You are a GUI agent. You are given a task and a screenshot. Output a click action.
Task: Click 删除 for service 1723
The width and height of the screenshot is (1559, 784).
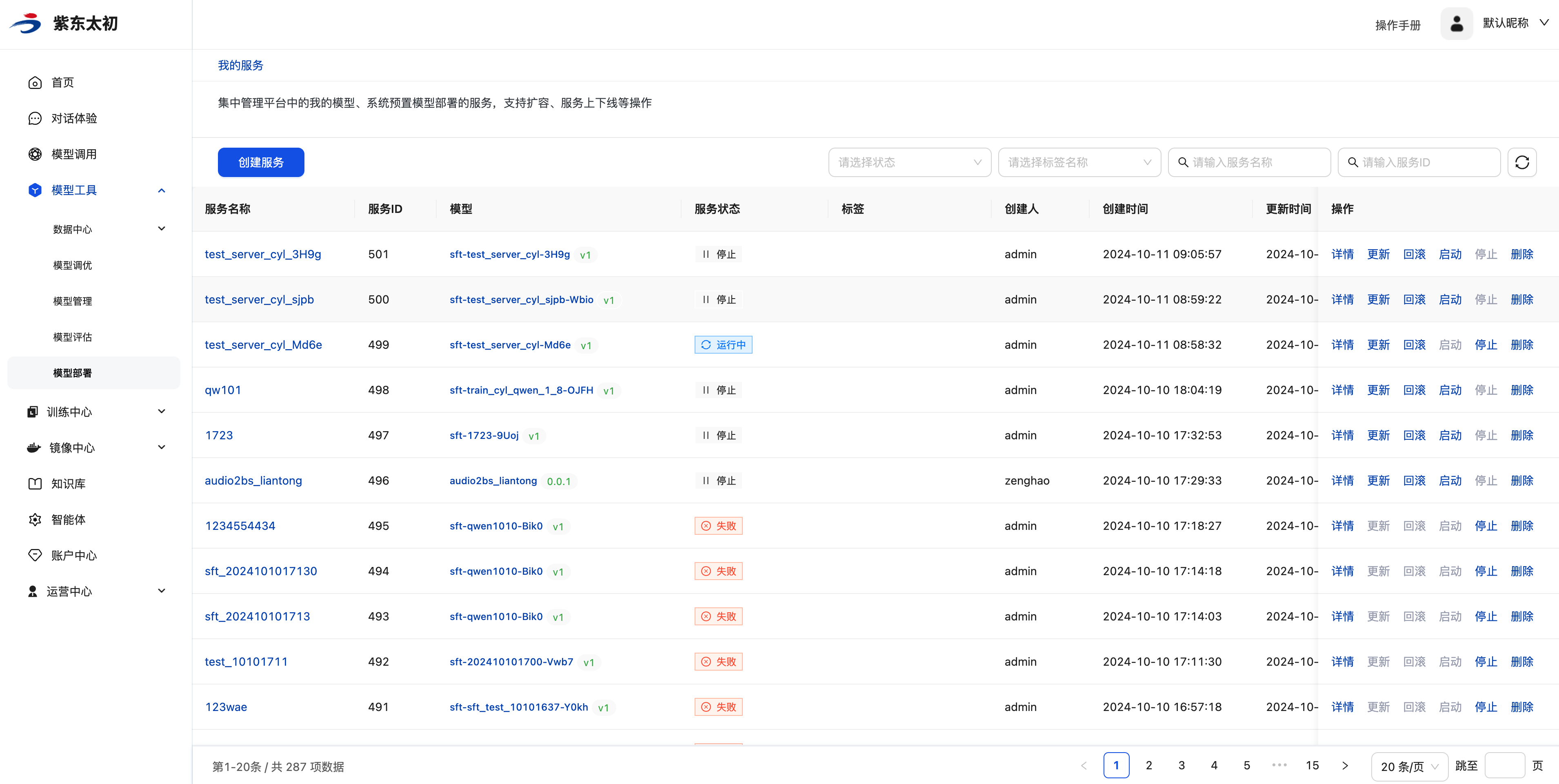[x=1521, y=436]
